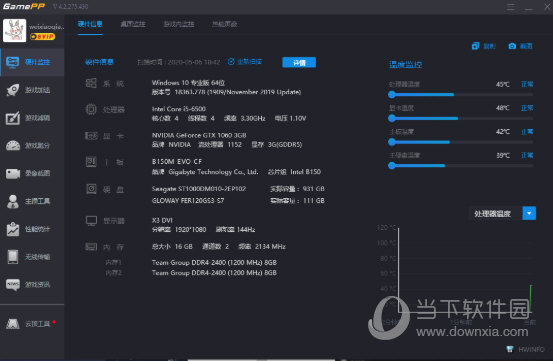Click the Intel B150 chipset value
The width and height of the screenshot is (553, 361).
(x=305, y=172)
